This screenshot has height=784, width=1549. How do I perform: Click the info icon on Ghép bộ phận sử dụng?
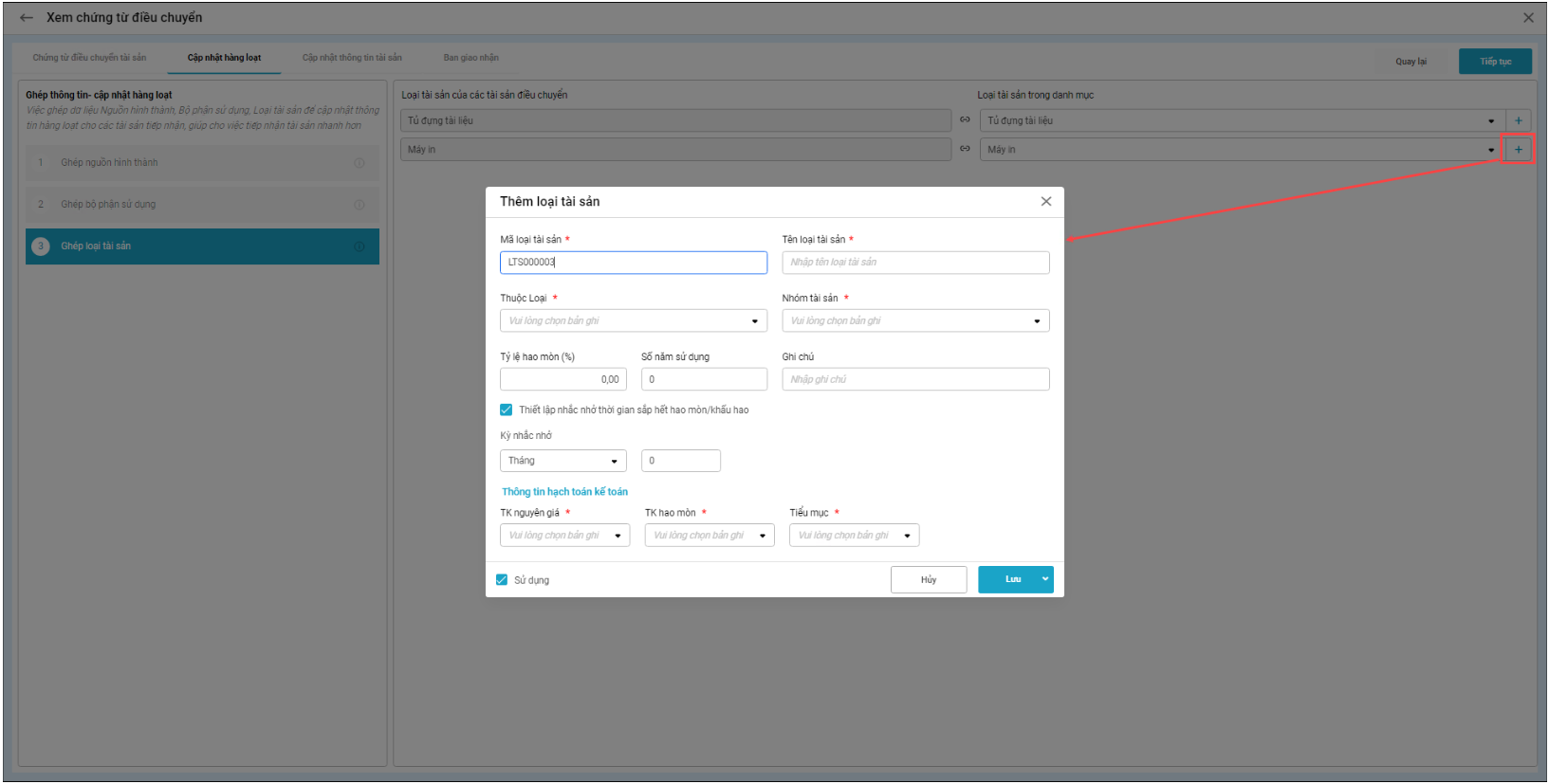(x=360, y=205)
